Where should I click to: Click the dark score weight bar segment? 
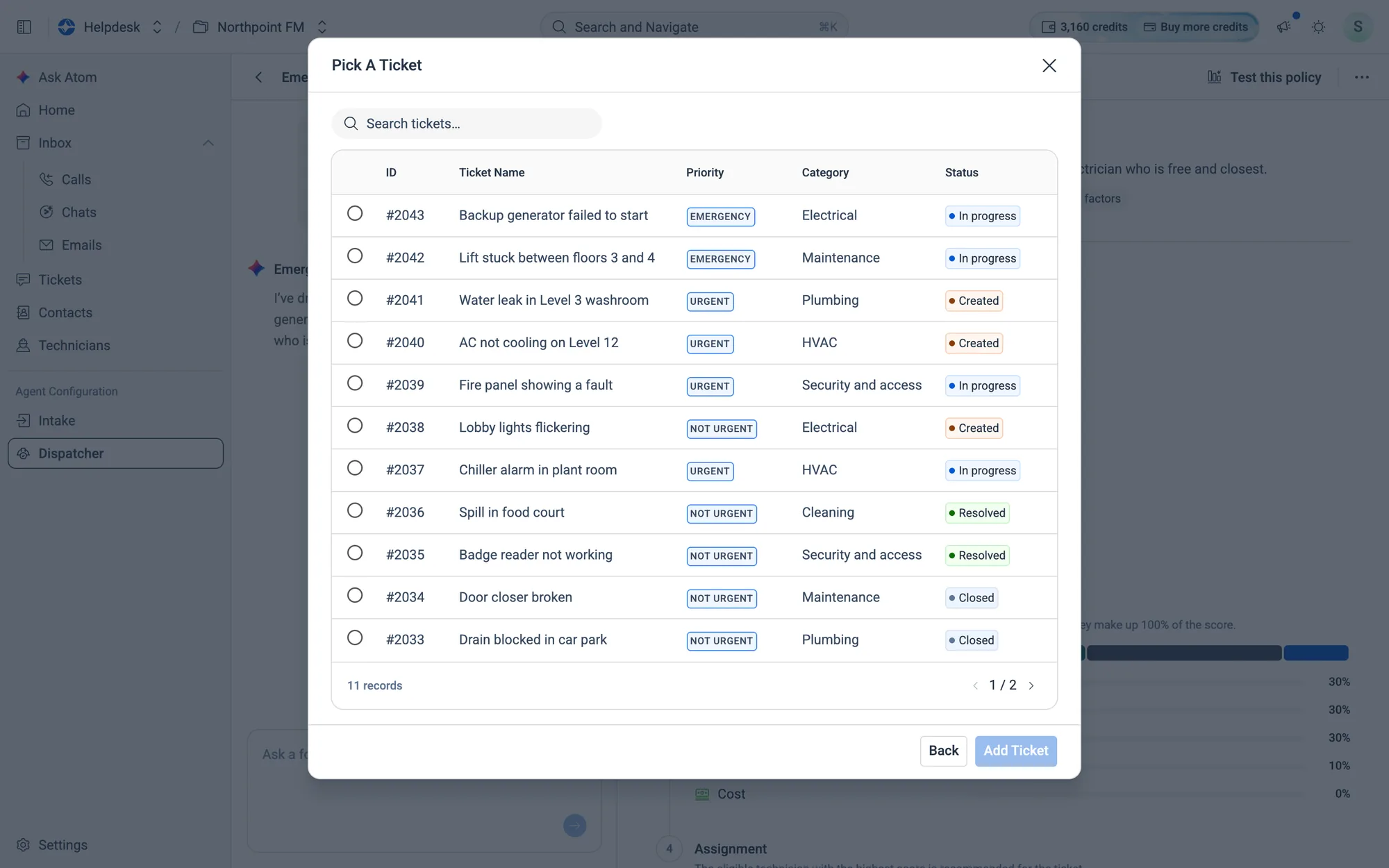[x=1183, y=653]
